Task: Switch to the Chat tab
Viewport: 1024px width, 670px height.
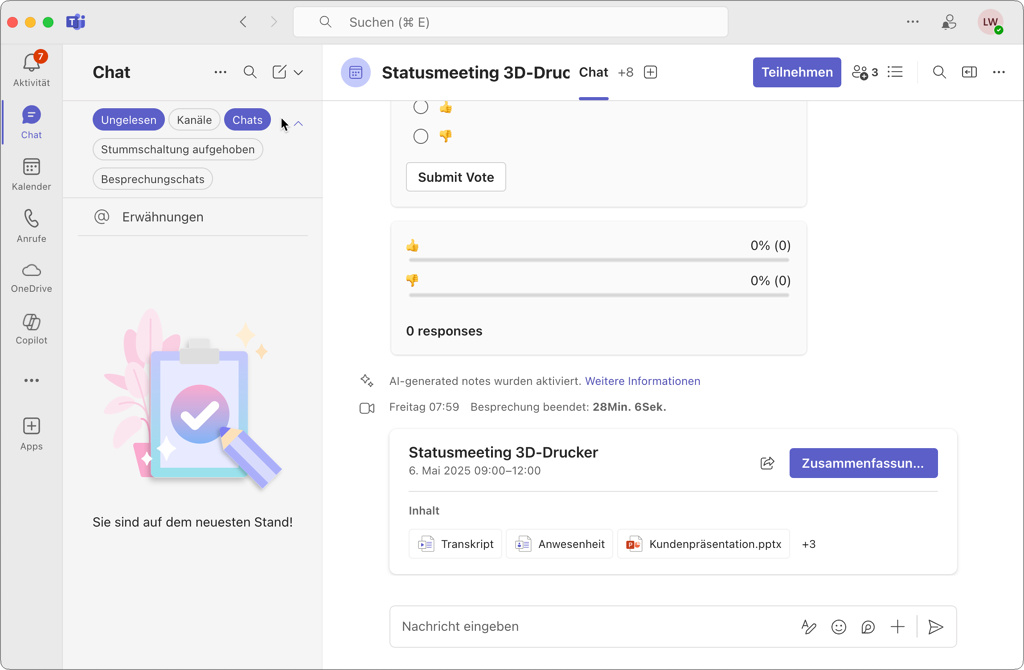Action: (x=593, y=72)
